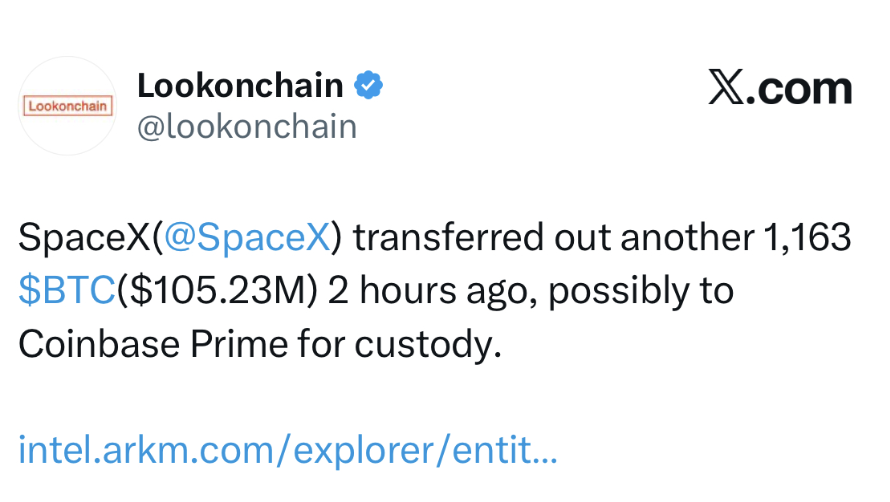The width and height of the screenshot is (890, 502).
Task: Open the Lookonchain display name
Action: 240,86
